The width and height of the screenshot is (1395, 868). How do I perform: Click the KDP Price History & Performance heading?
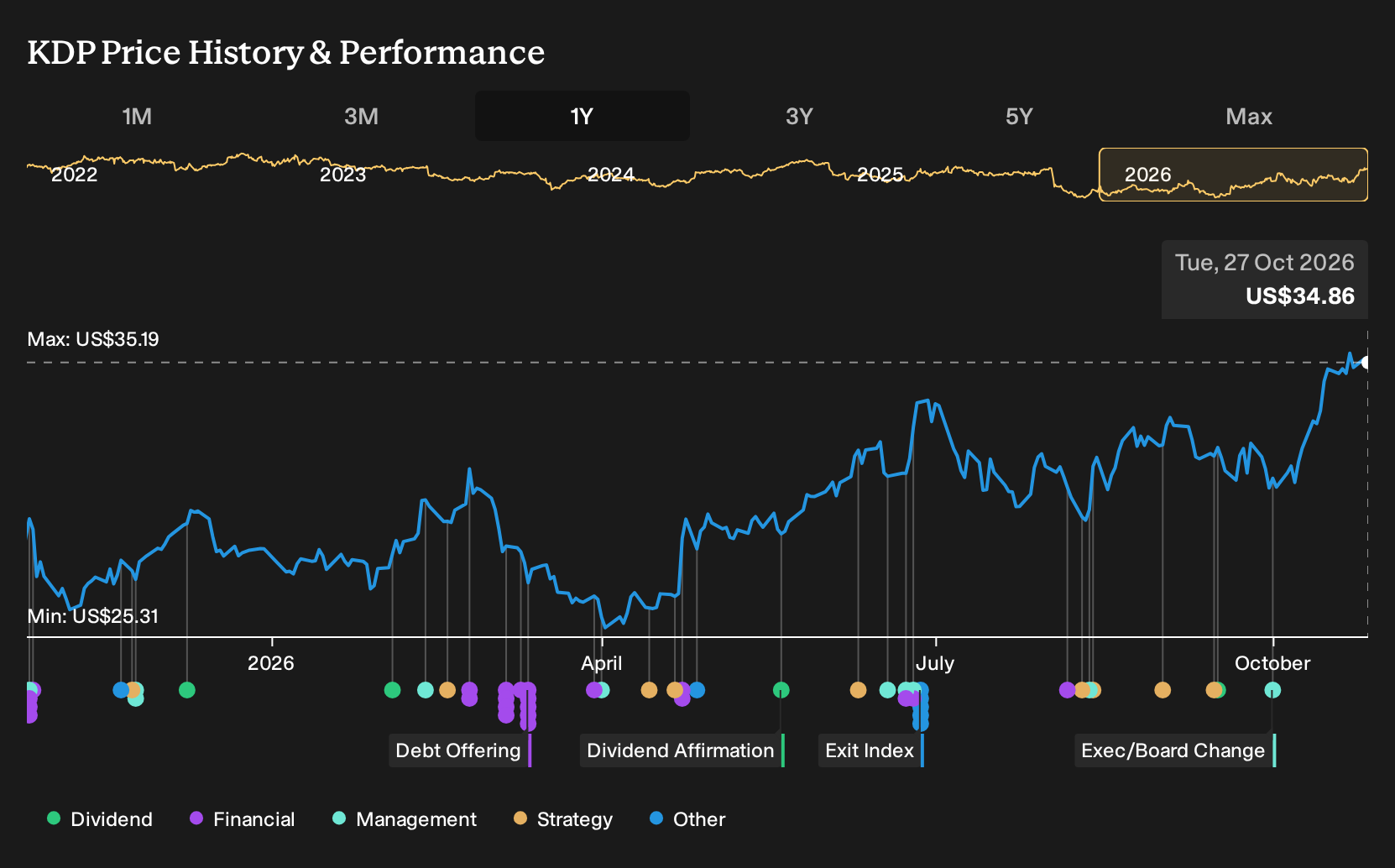(286, 52)
